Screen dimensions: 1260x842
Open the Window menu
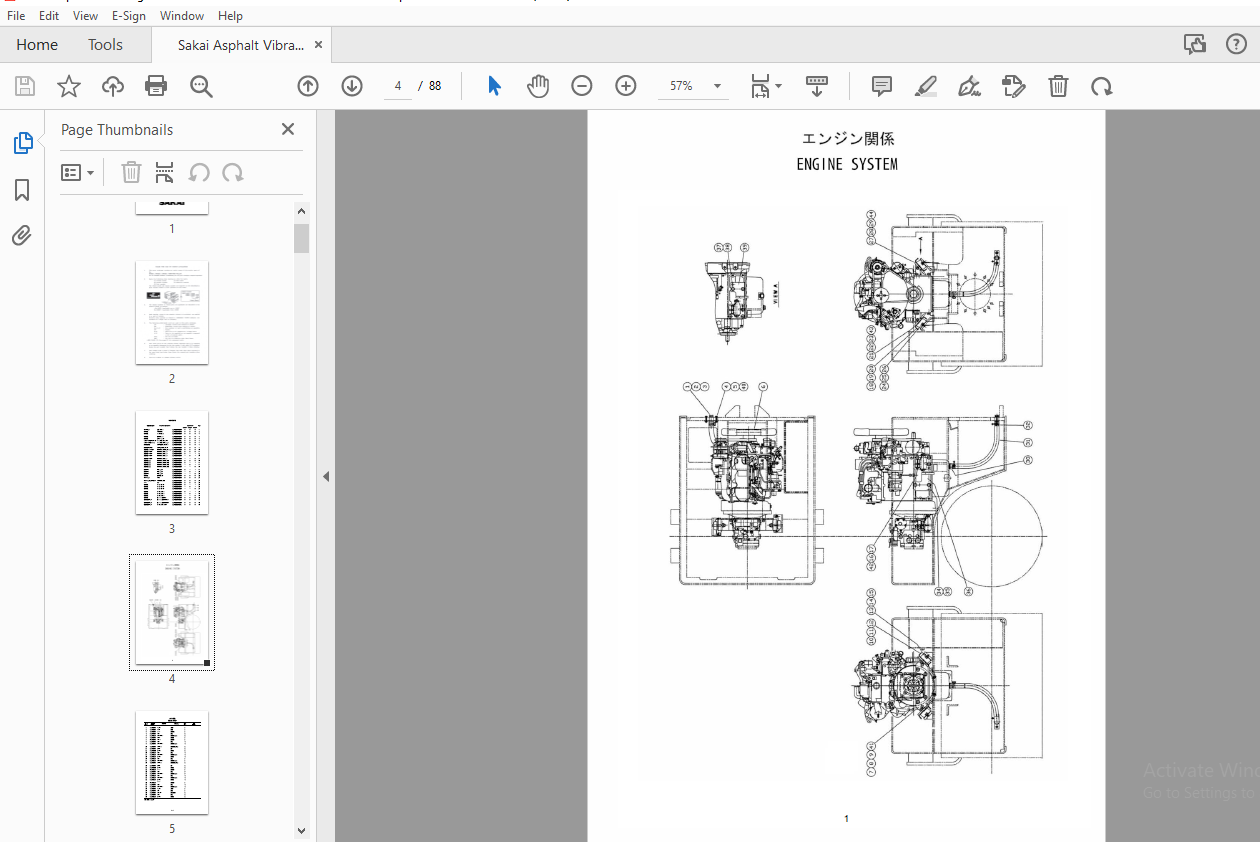(182, 16)
